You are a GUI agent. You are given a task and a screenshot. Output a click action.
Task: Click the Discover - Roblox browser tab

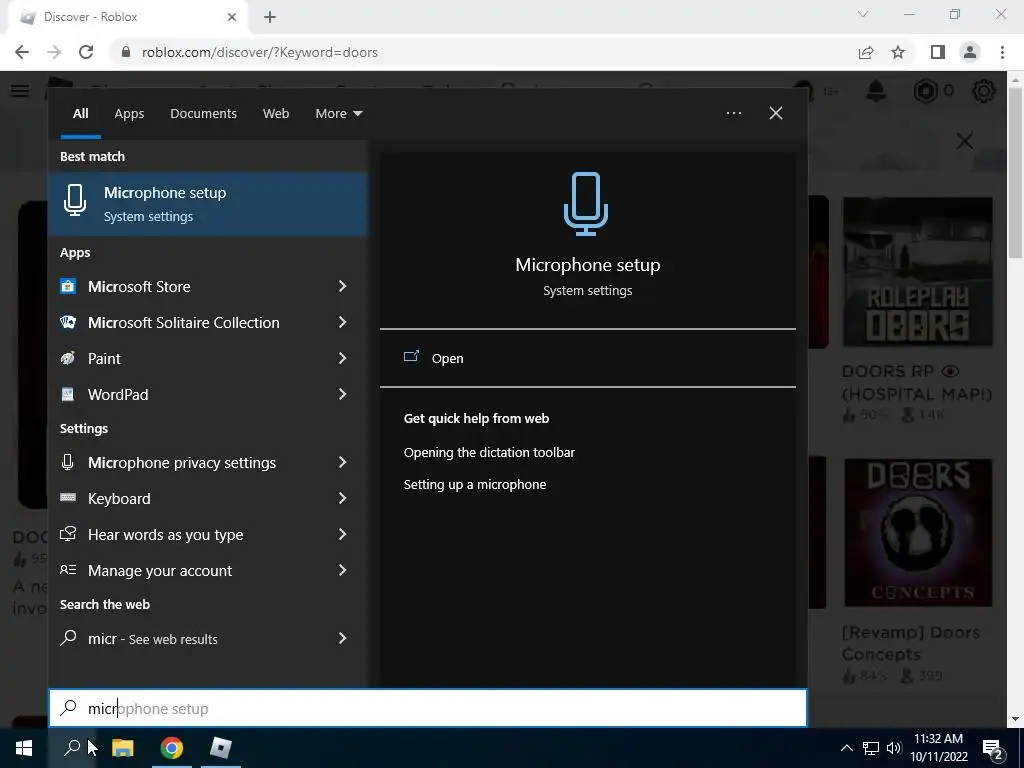click(127, 17)
